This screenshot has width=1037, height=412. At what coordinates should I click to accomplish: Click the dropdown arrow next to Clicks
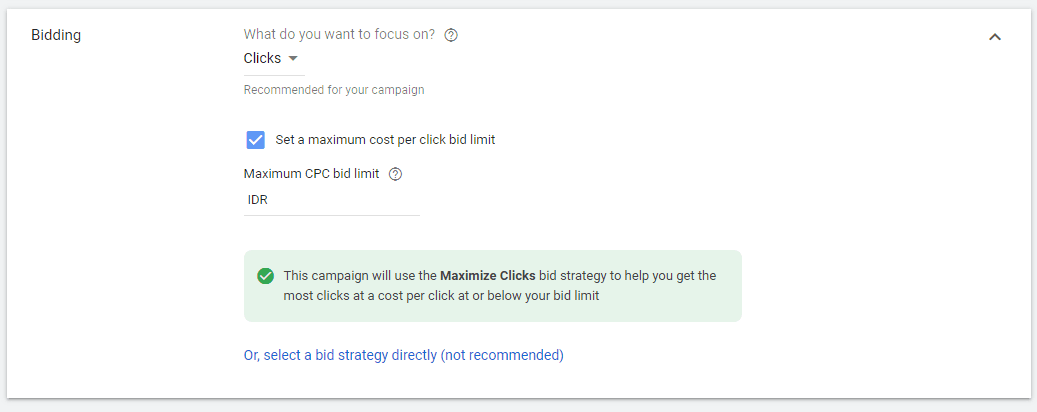pyautogui.click(x=293, y=59)
